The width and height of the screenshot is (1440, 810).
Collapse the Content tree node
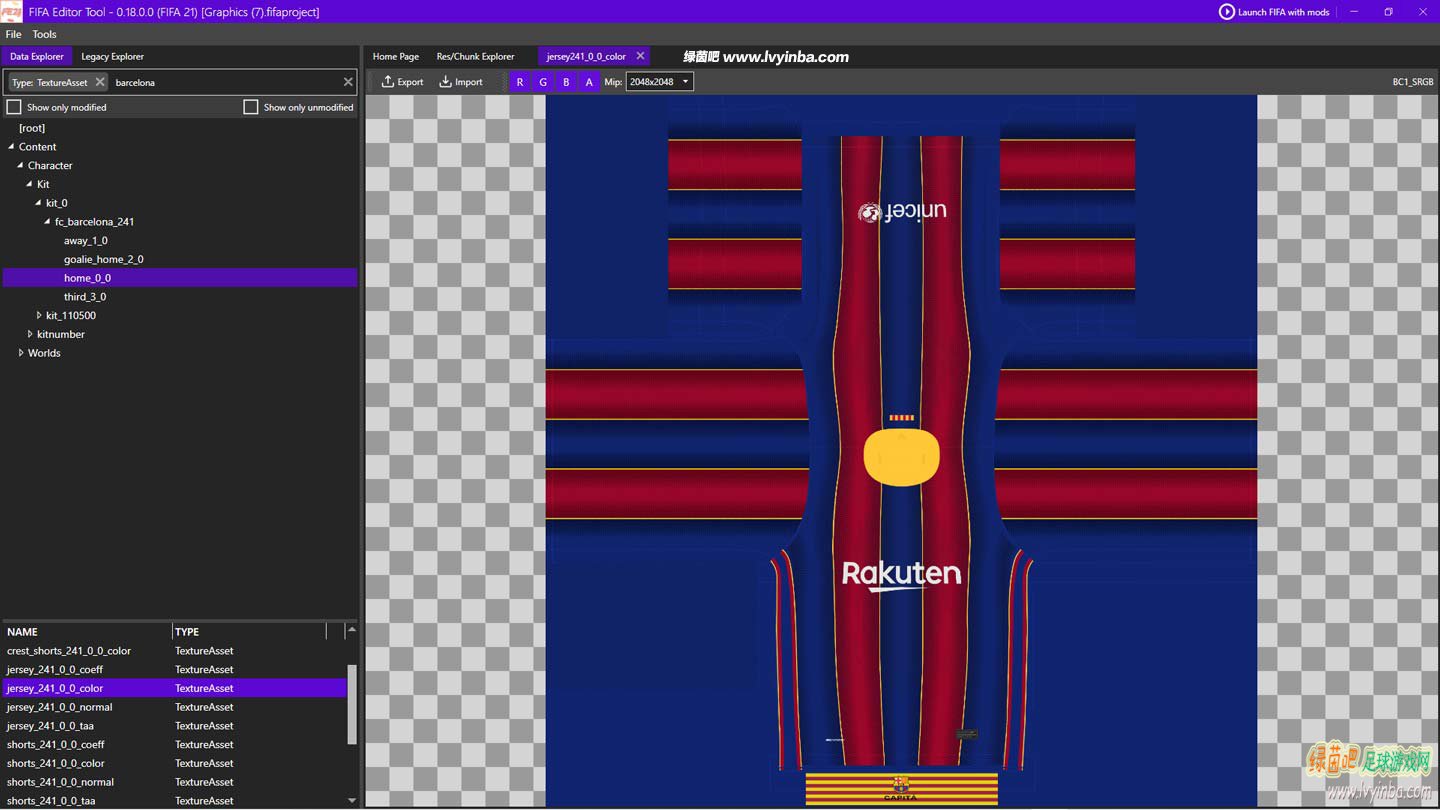coord(12,147)
